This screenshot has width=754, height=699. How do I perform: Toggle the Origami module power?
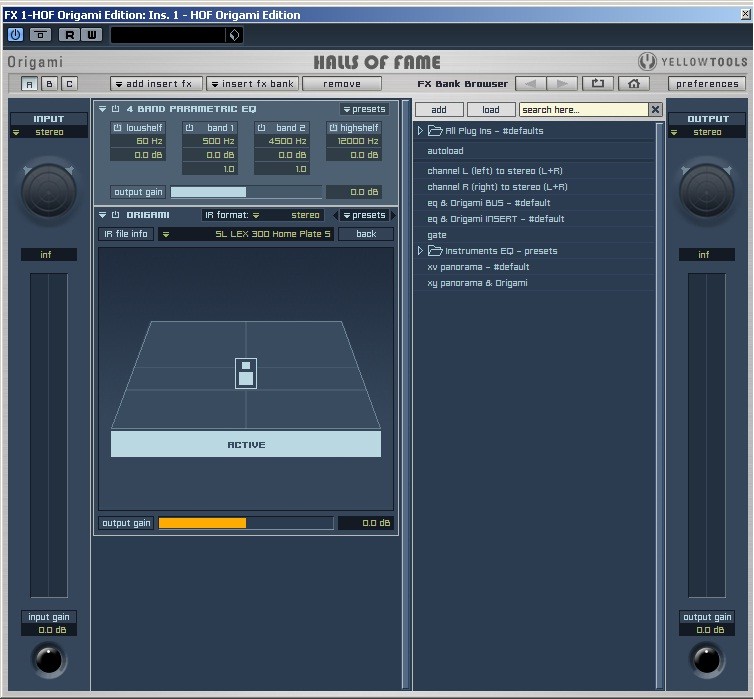(x=115, y=215)
